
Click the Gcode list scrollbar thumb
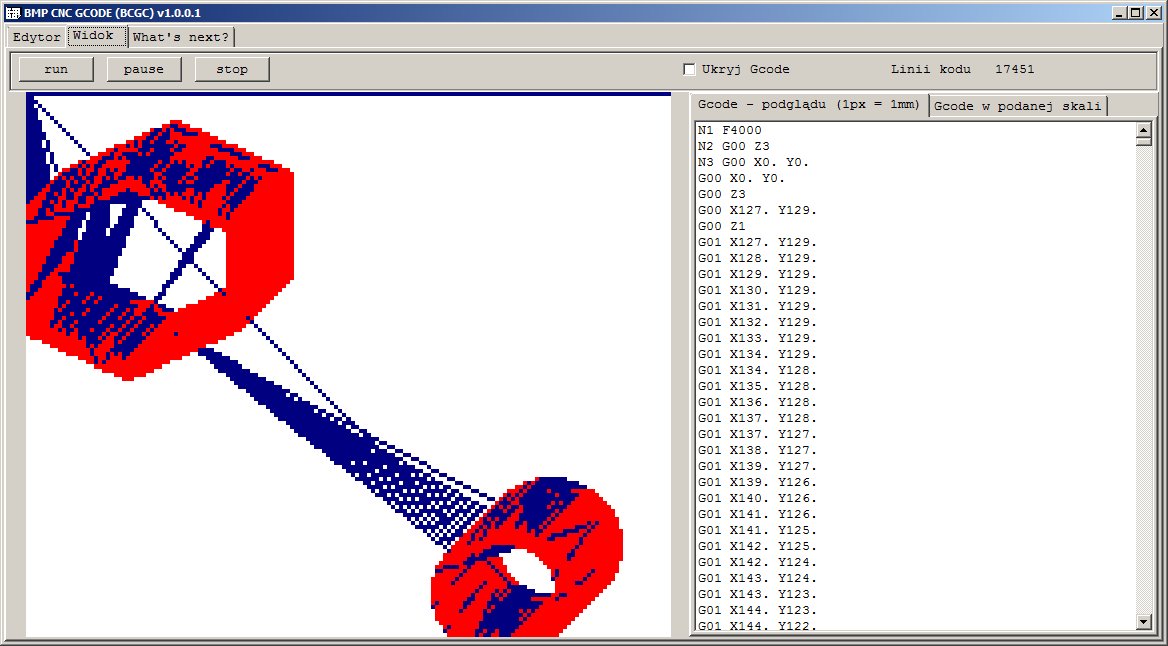pyautogui.click(x=1144, y=142)
